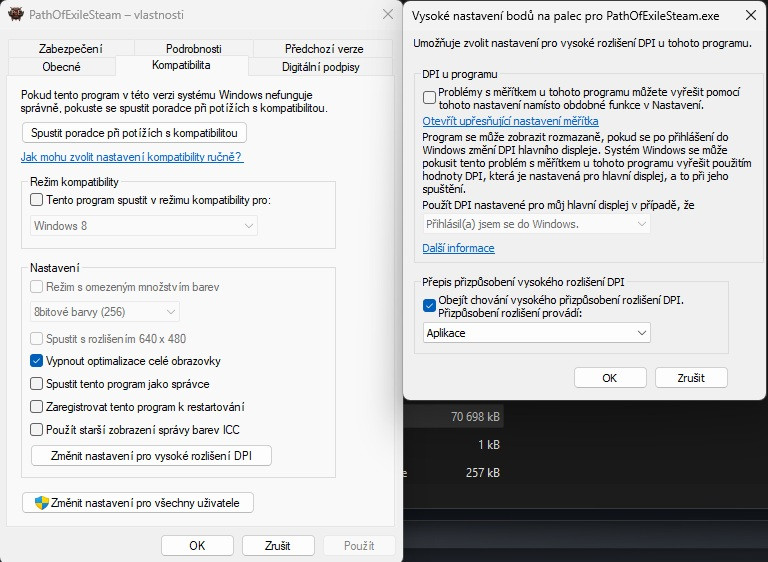Enable compatibility mode checkbox Tento program spustit
The image size is (768, 562).
36,199
